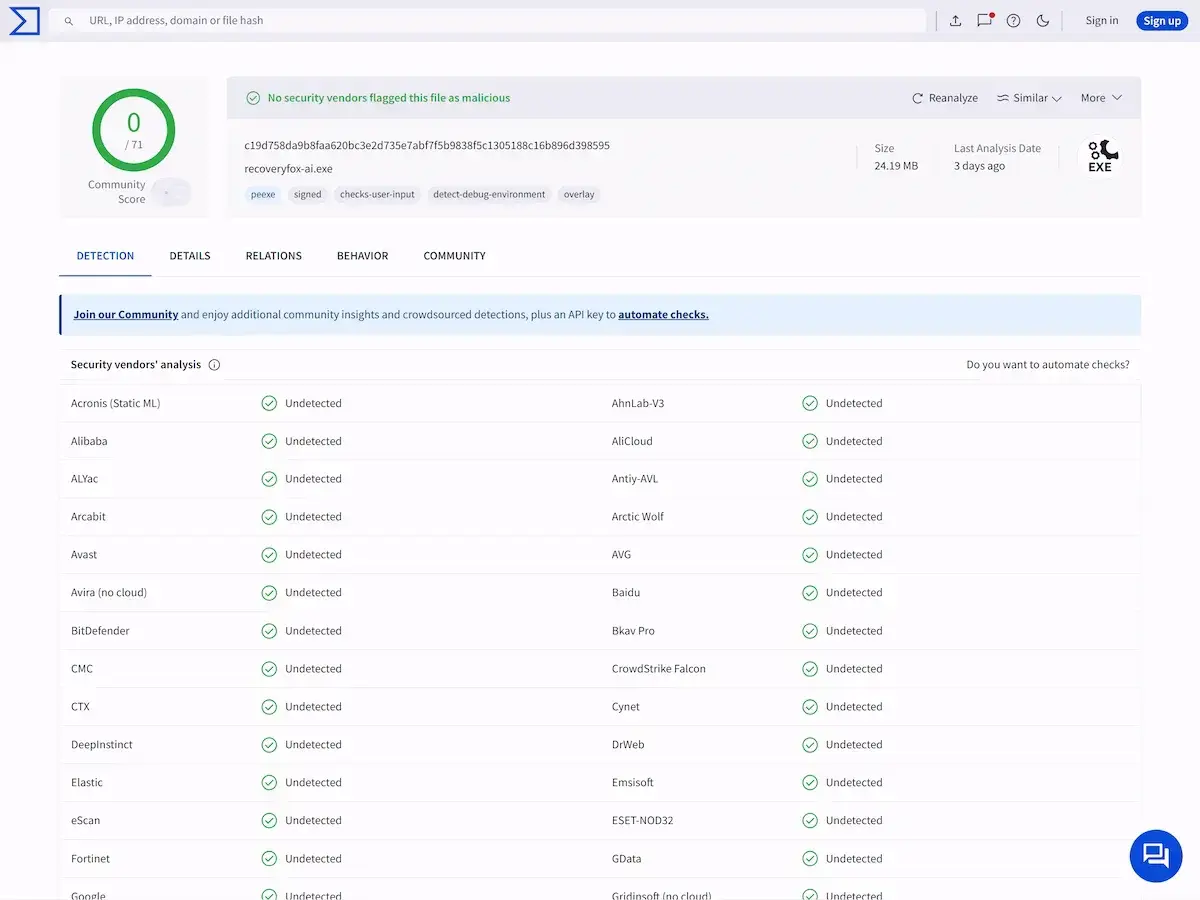1200x900 pixels.
Task: Toggle dark mode moon icon
Action: (1043, 21)
